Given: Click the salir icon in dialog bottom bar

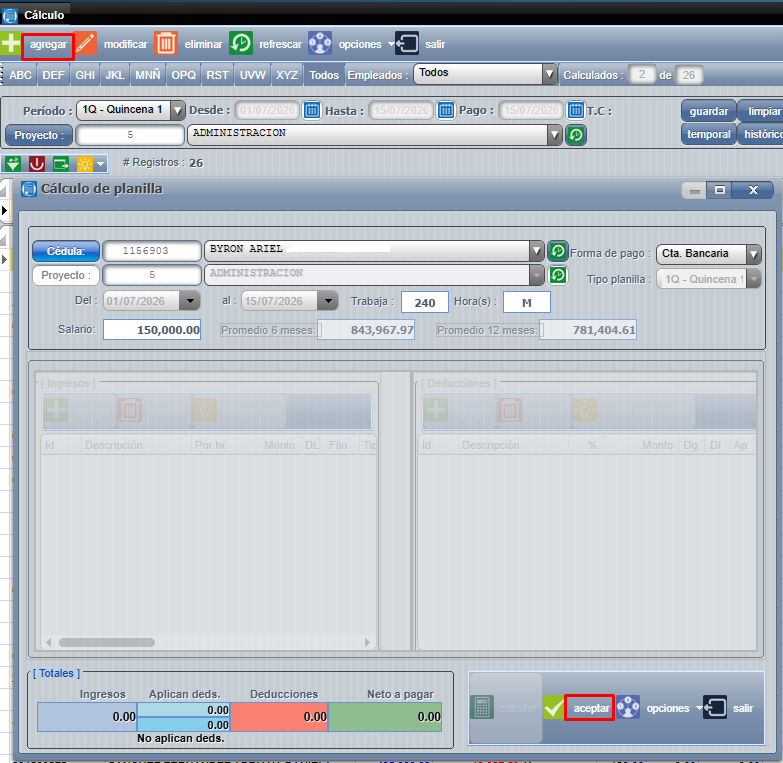Looking at the screenshot, I should coord(715,708).
